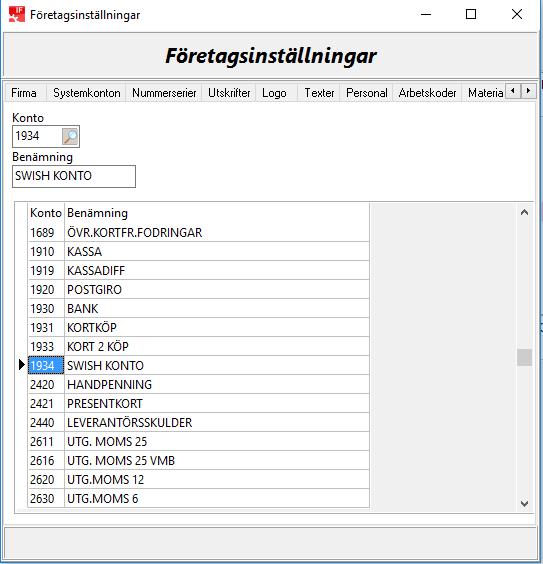Screen dimensions: 543x564
Task: Click SWISH KONTO cell in table
Action: tap(217, 365)
